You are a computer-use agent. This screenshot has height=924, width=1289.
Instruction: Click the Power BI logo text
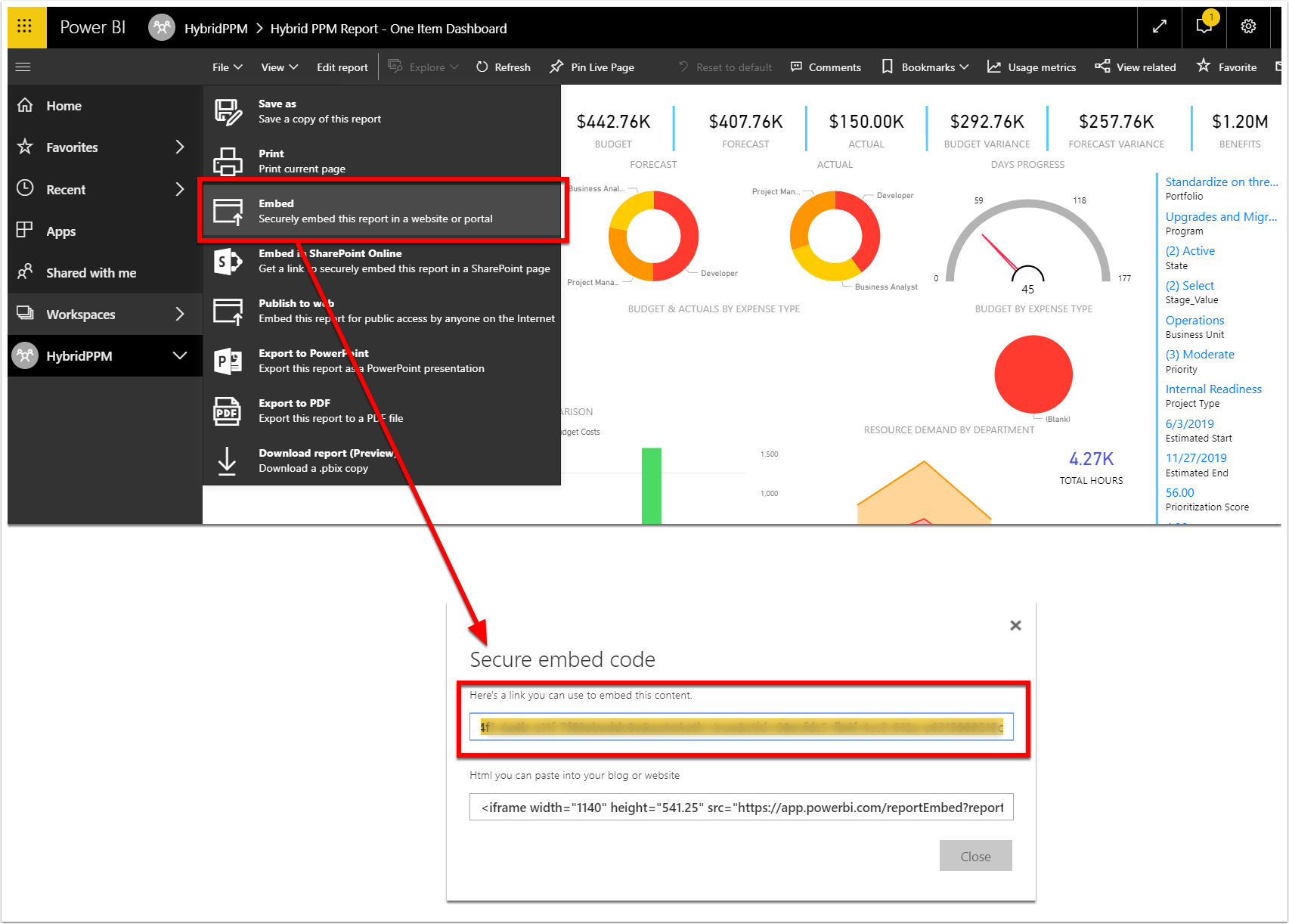tap(92, 27)
